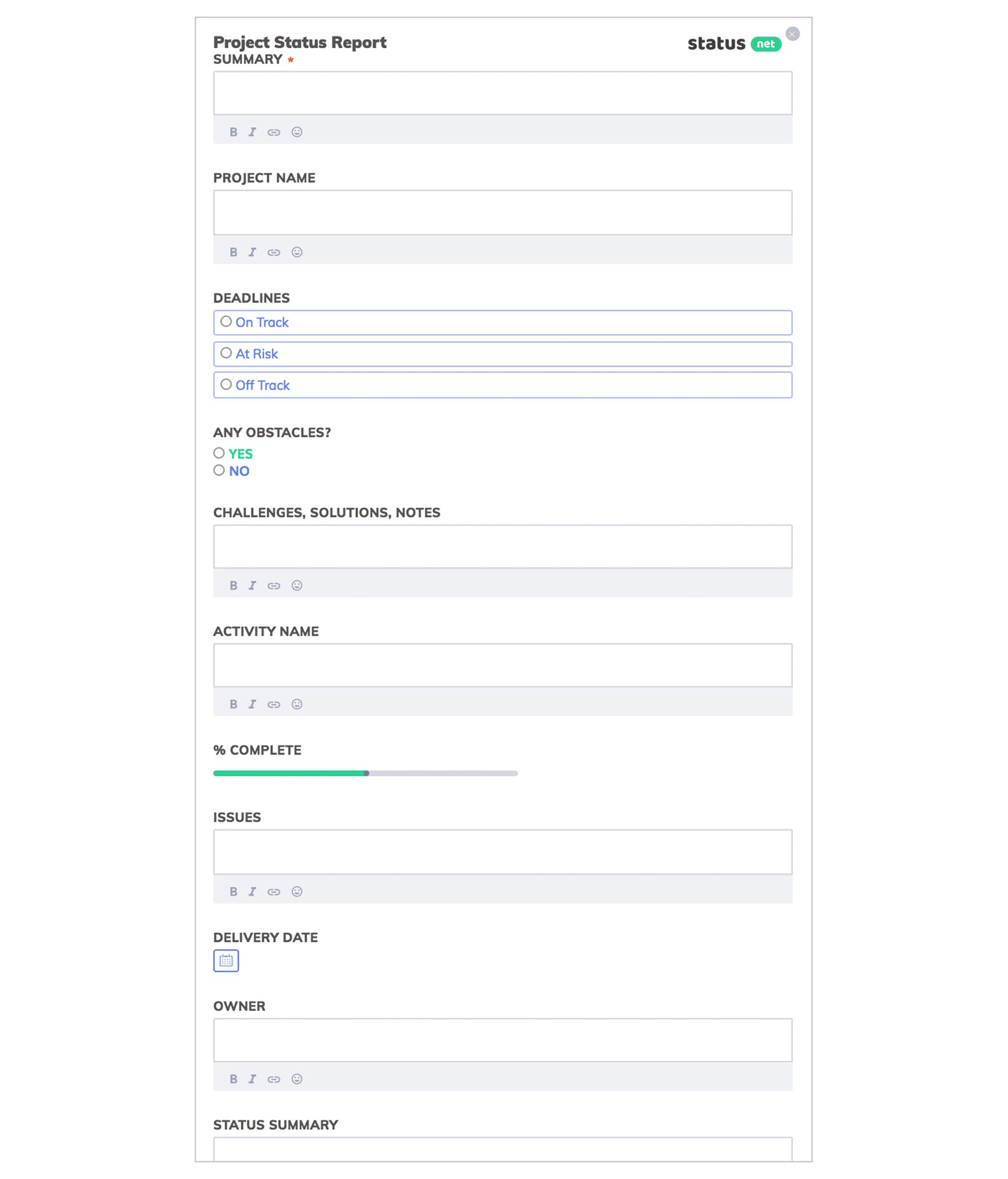Click into the Summary text box
Viewport: 1008px width, 1179px height.
tap(503, 93)
